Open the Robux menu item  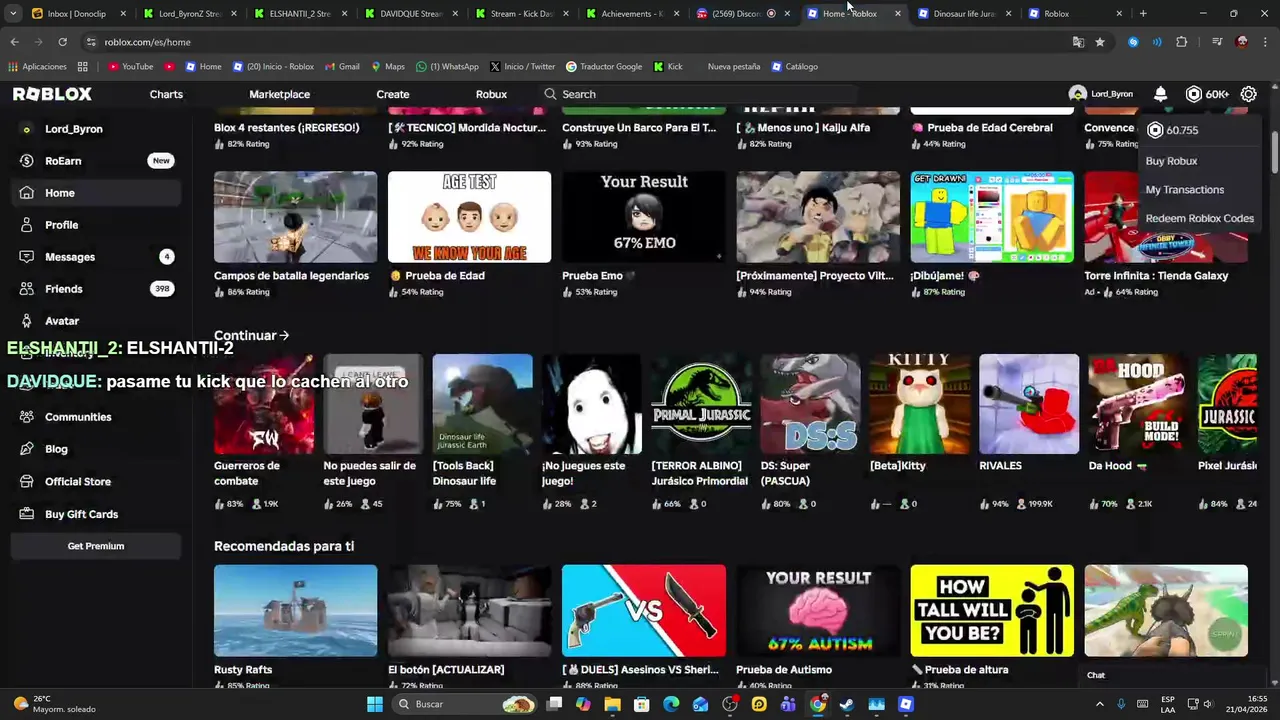[491, 94]
